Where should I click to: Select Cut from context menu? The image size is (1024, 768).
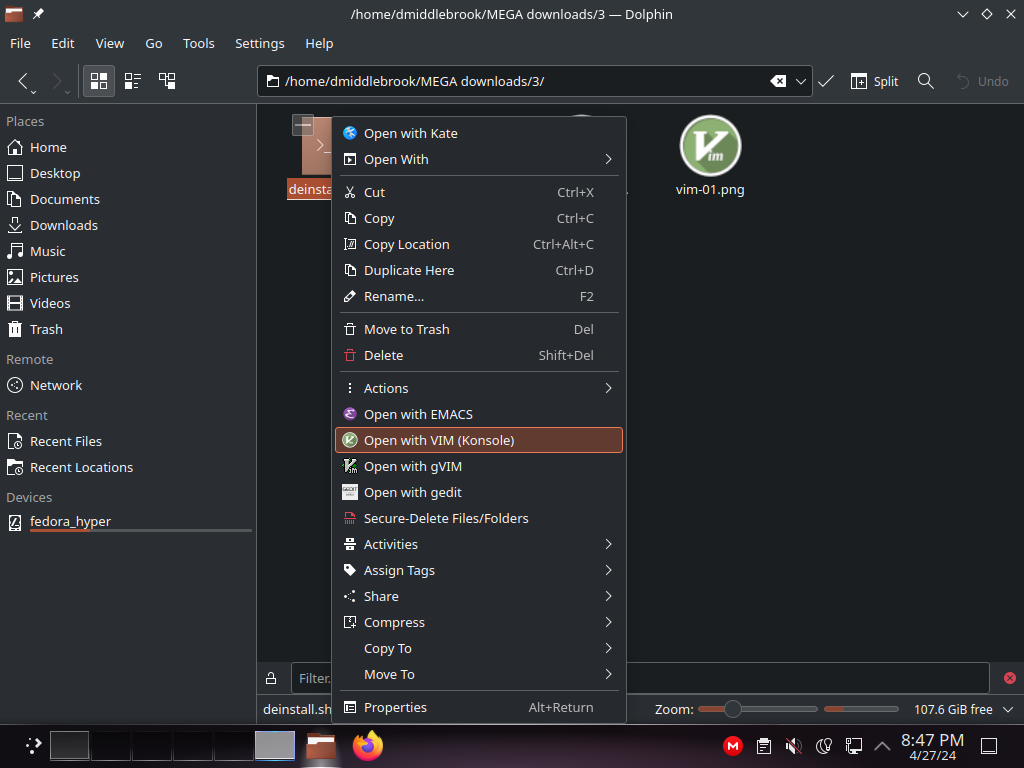[x=479, y=192]
